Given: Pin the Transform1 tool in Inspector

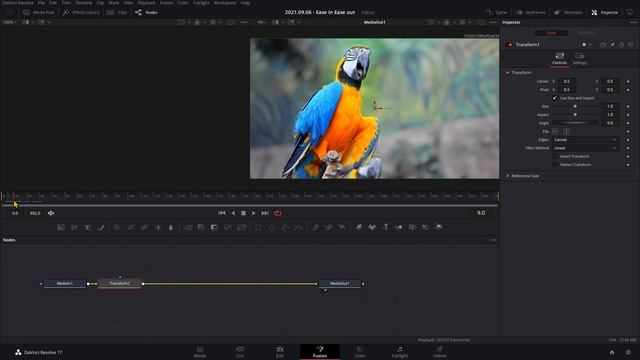Looking at the screenshot, I should click(x=612, y=44).
